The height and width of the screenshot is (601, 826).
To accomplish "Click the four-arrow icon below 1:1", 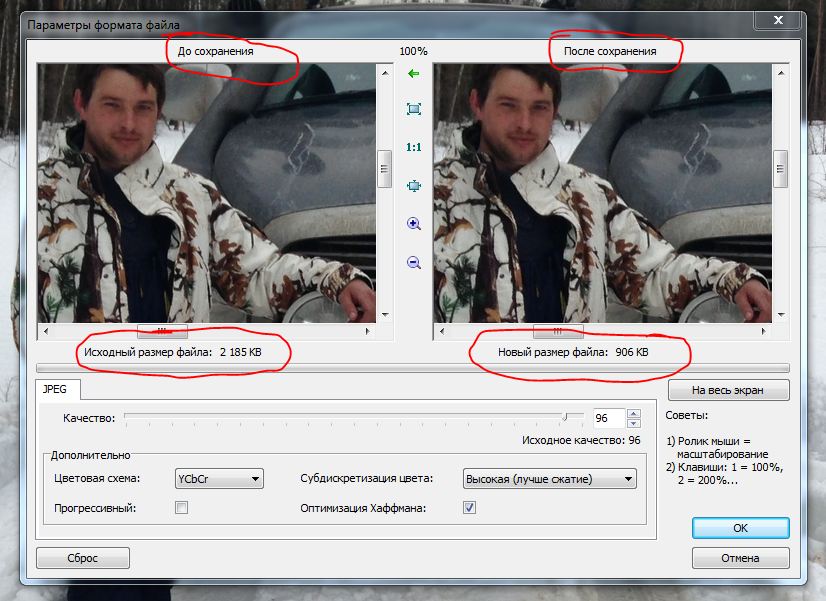I will click(x=413, y=186).
